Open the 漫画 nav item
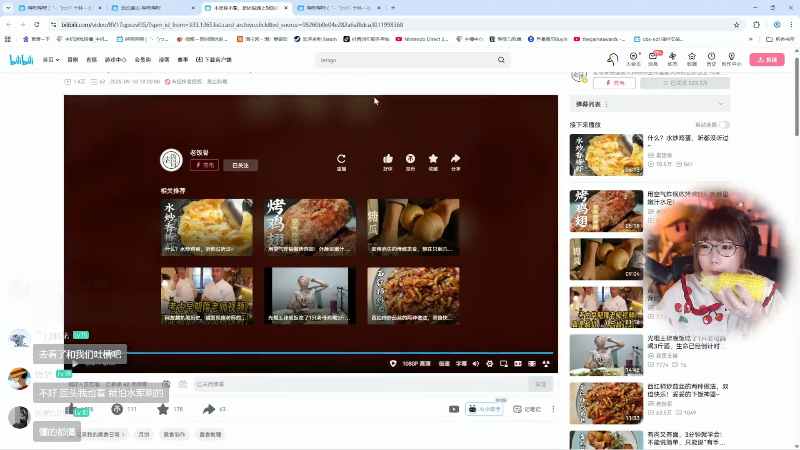800x450 pixels. (x=164, y=60)
